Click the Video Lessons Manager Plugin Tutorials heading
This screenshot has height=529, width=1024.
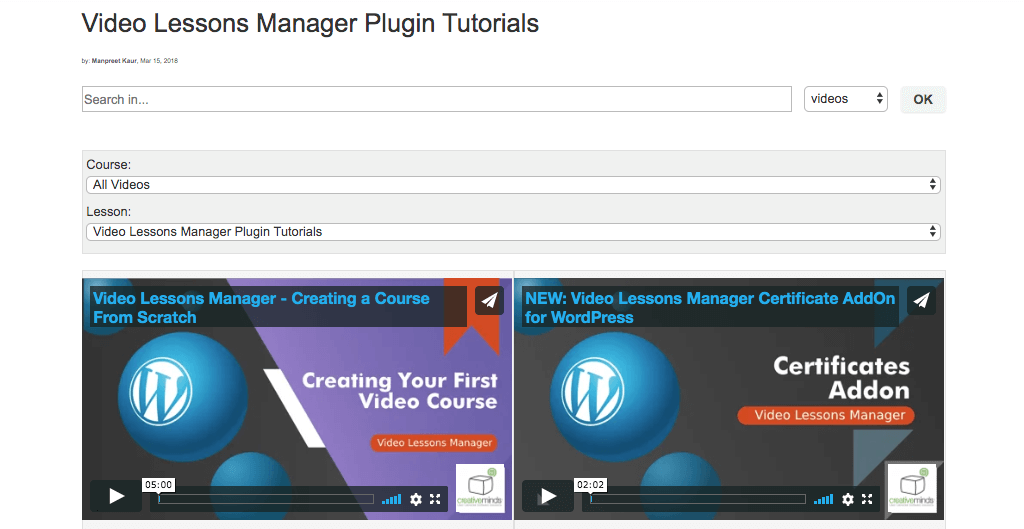[310, 24]
